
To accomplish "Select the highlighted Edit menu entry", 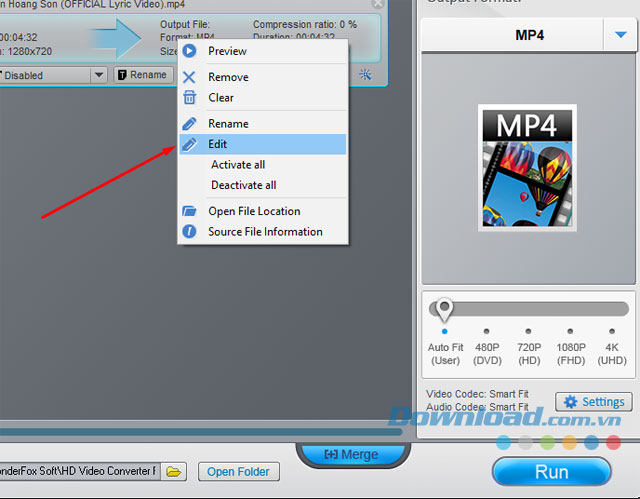I will [263, 144].
